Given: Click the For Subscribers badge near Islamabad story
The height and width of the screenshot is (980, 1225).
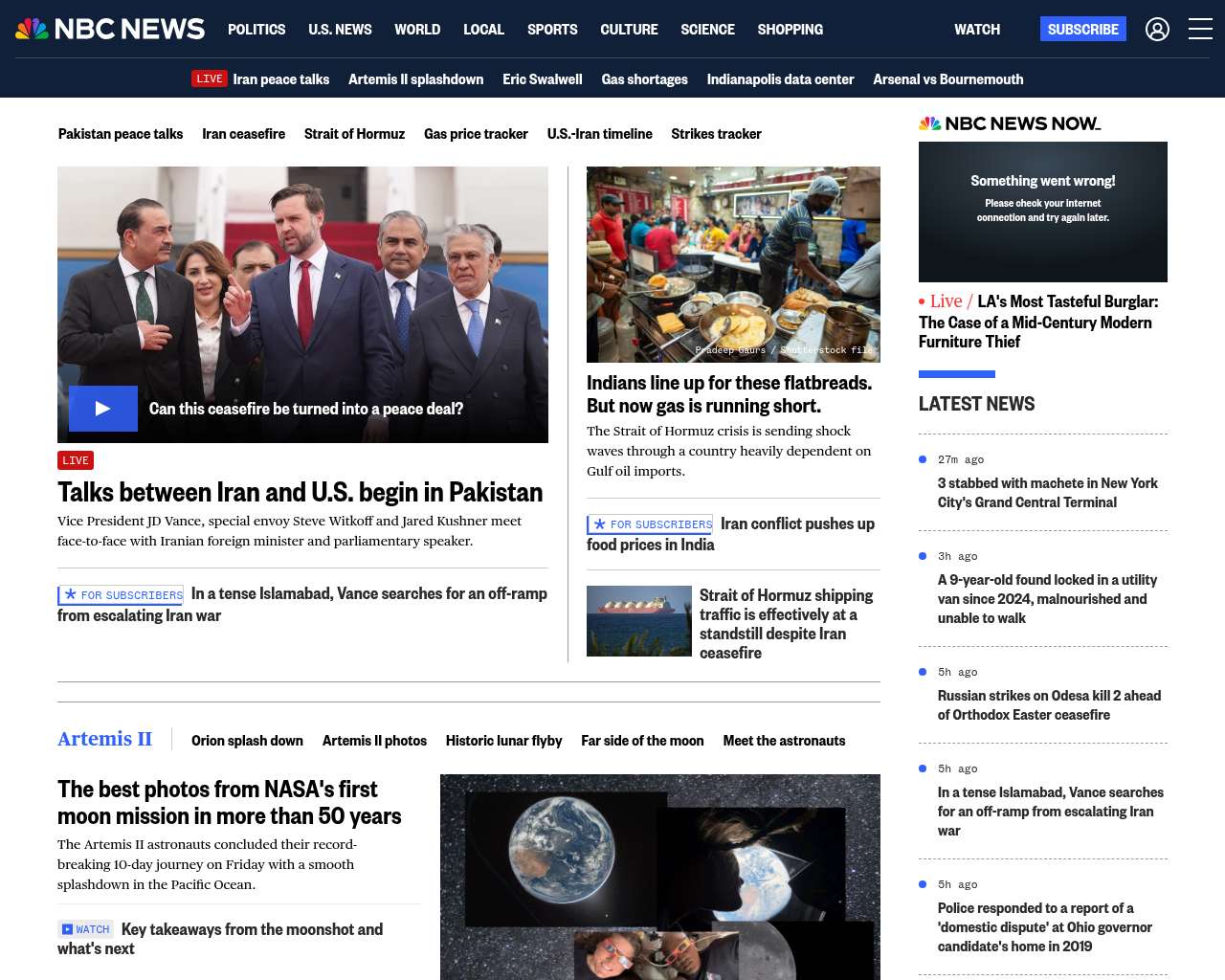Looking at the screenshot, I should (121, 595).
